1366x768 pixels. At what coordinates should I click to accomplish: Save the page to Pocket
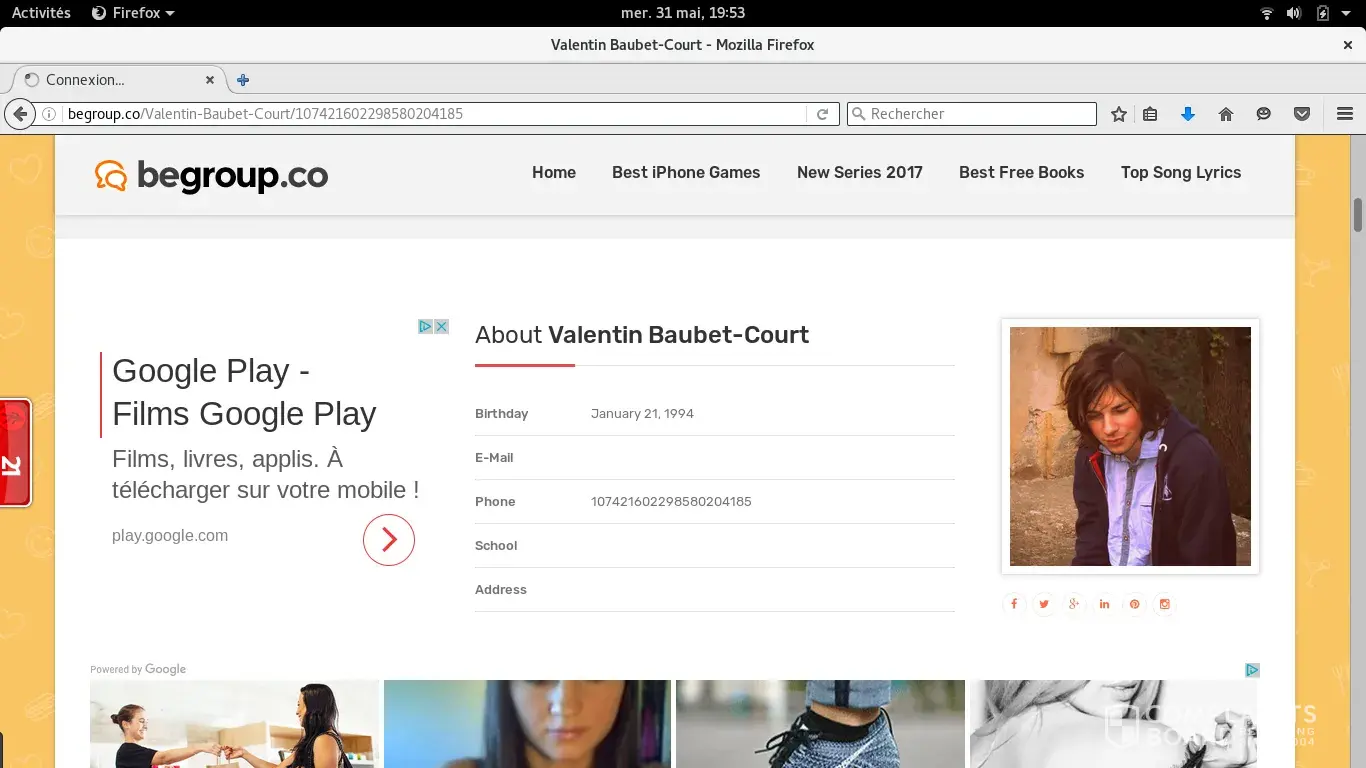(x=1302, y=114)
